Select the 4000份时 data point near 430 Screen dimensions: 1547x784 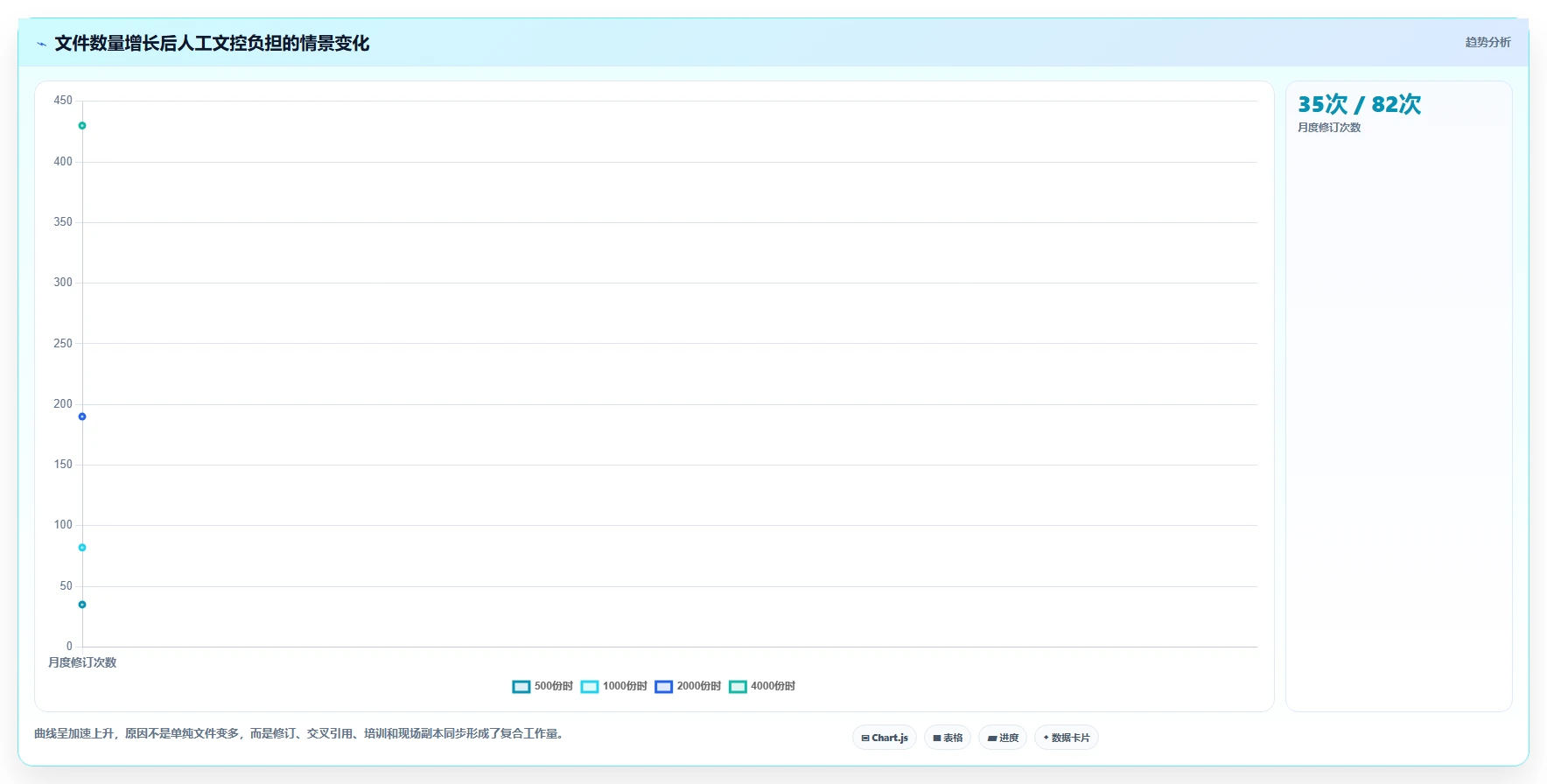point(82,126)
